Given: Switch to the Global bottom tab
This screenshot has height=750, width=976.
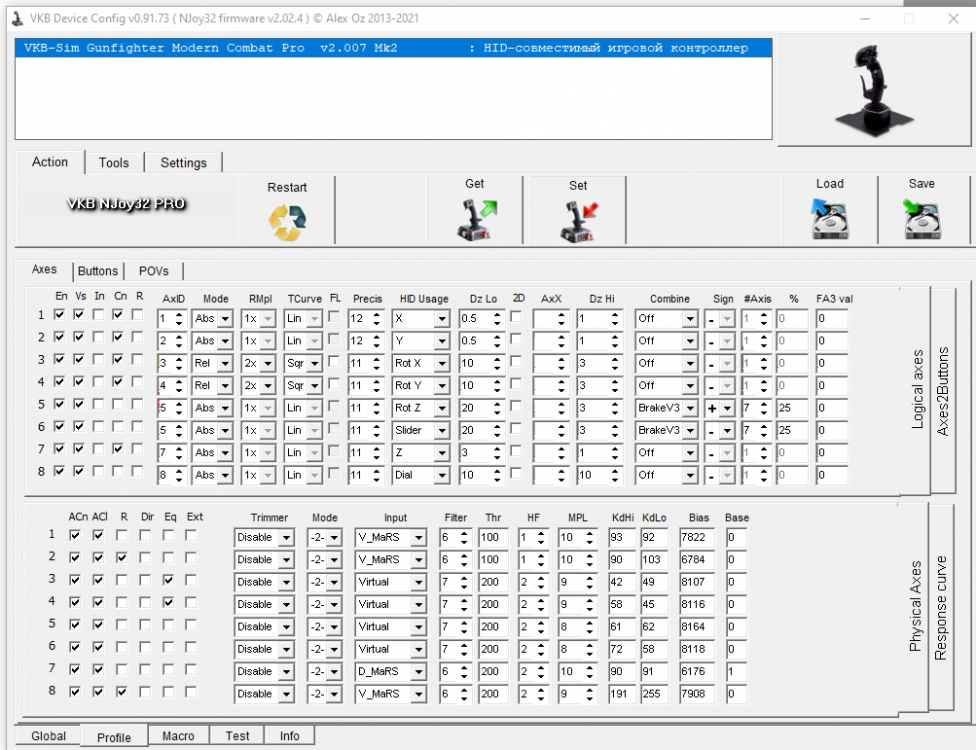Looking at the screenshot, I should click(49, 736).
